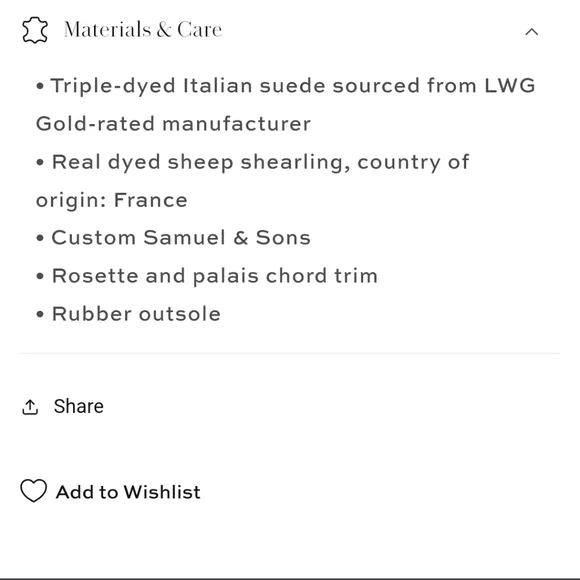Click the bullet dot before Custom Samuel

(40, 238)
